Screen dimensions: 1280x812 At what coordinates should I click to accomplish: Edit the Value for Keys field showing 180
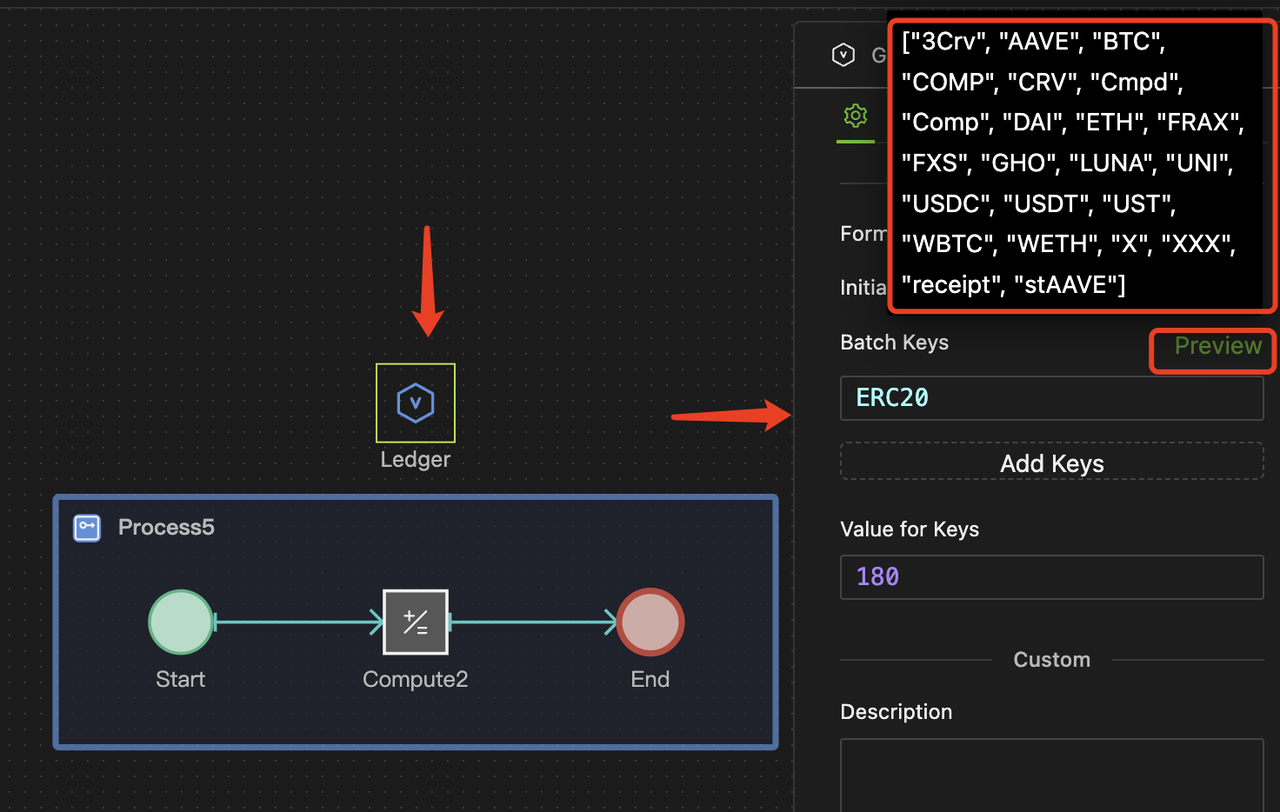click(1051, 576)
